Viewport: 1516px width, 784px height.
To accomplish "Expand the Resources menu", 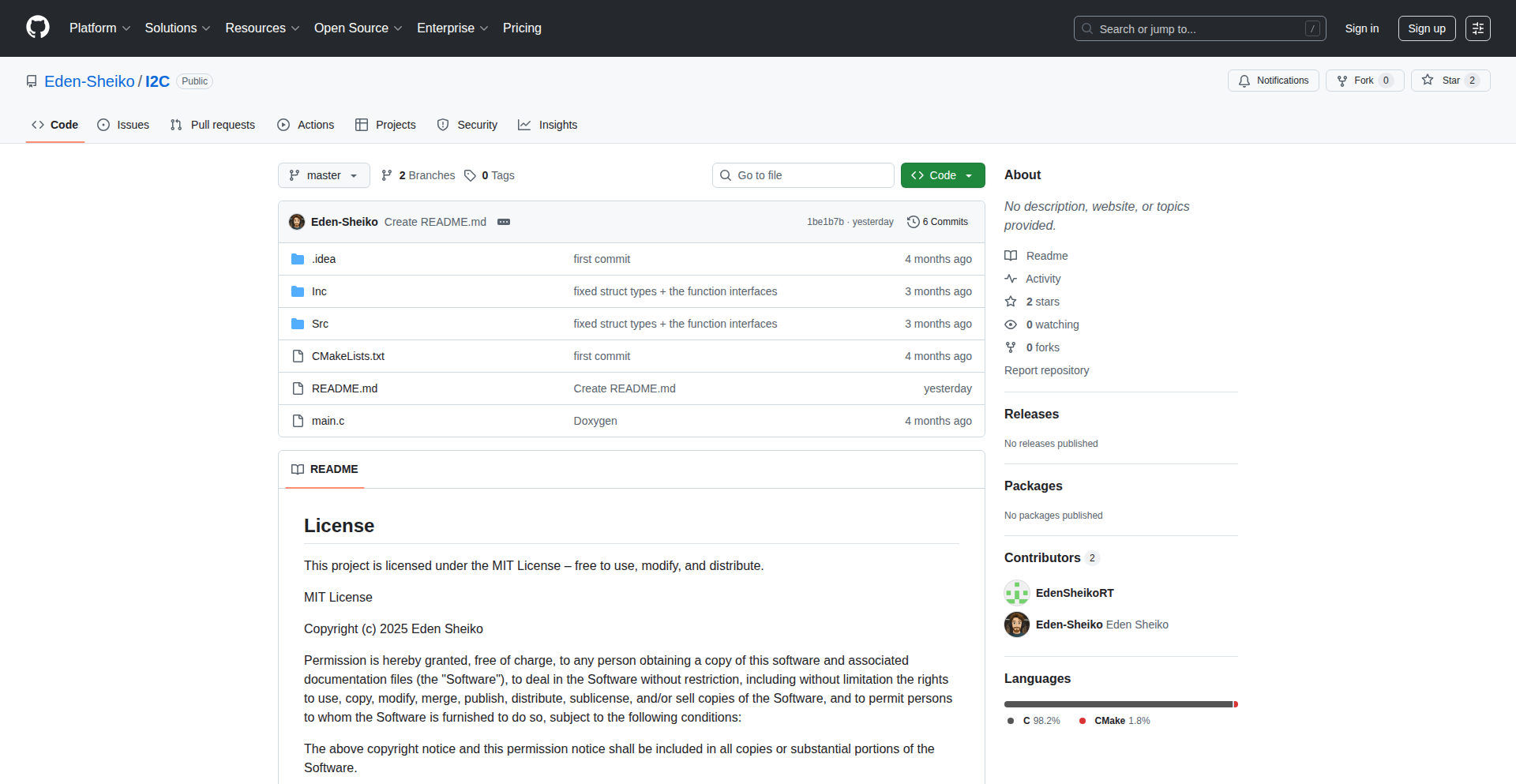I will coord(262,28).
